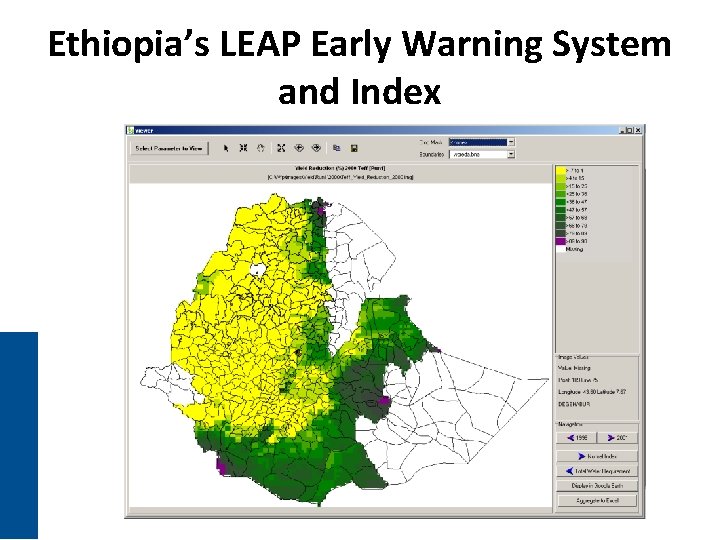This screenshot has height=540, width=720.
Task: Click the copy image icon
Action: click(337, 148)
